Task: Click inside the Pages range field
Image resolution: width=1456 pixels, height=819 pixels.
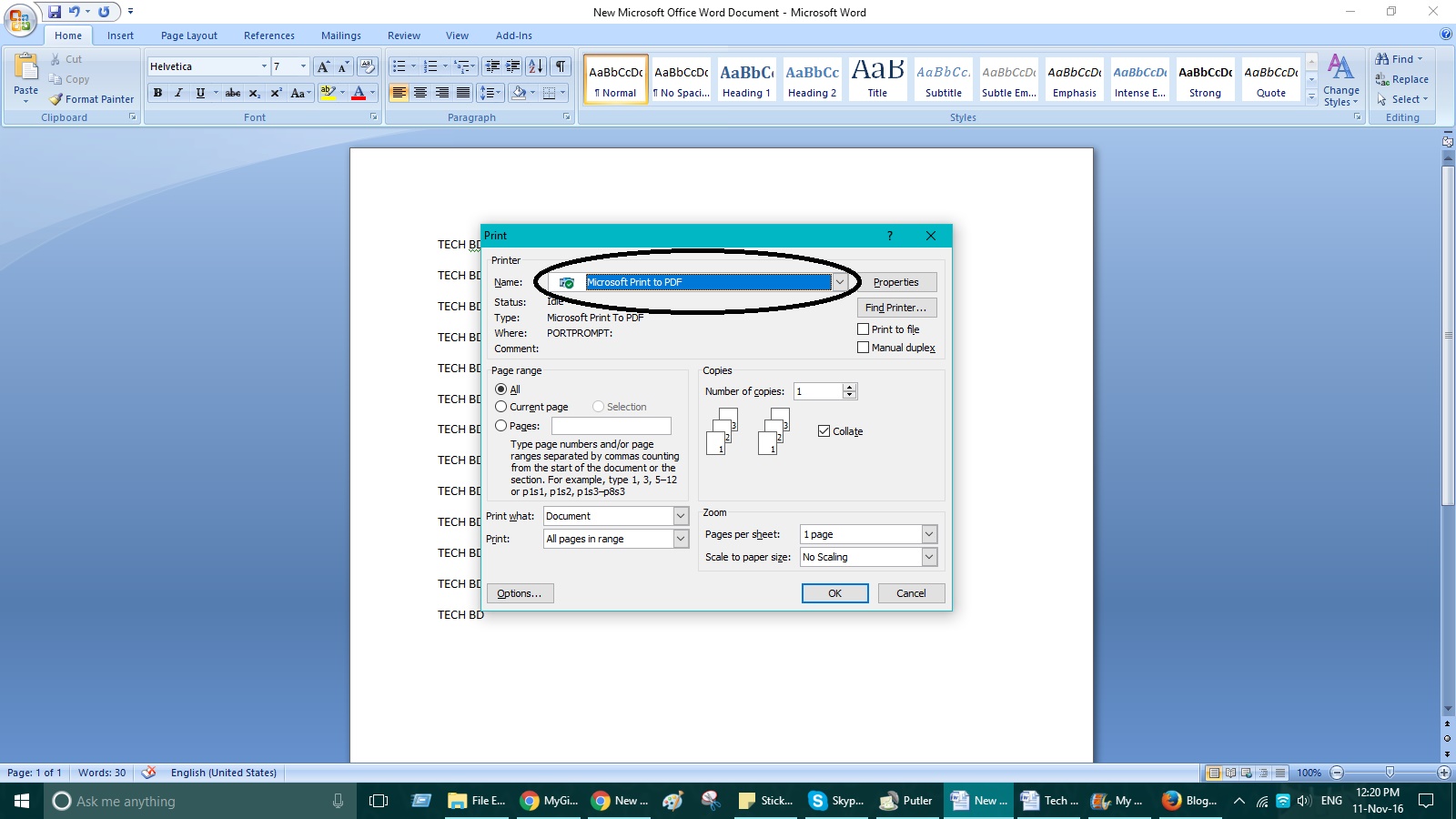Action: [612, 426]
